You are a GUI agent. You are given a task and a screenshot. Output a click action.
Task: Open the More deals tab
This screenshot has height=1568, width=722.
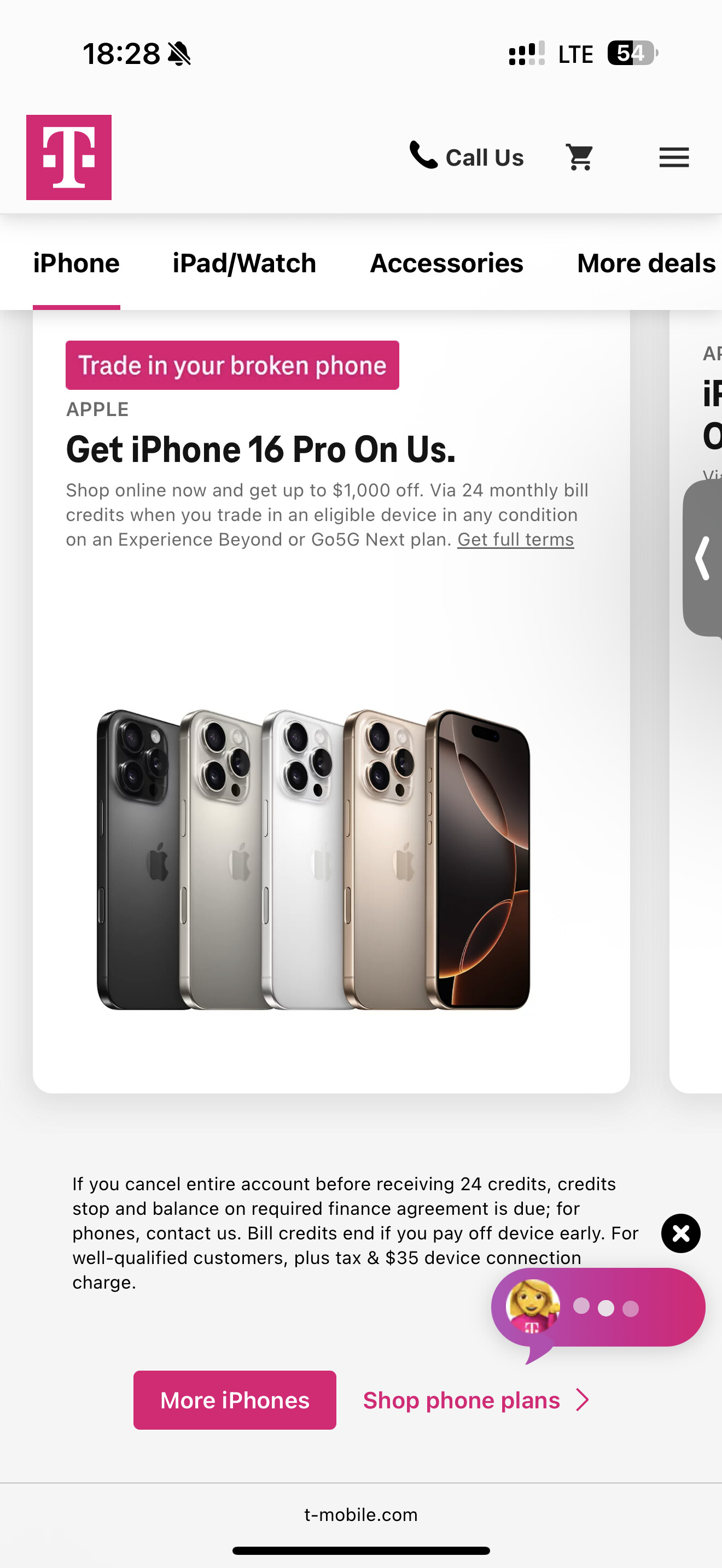tap(646, 263)
